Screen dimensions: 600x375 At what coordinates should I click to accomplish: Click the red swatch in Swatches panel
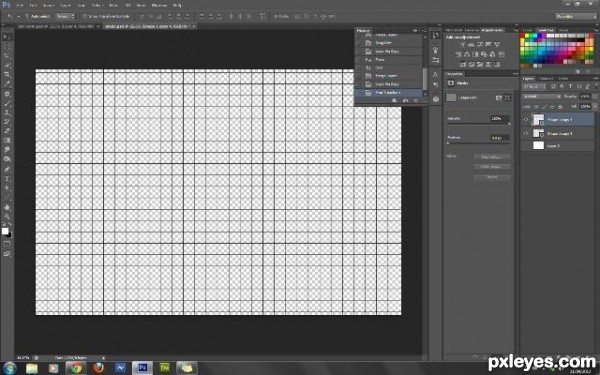coord(522,36)
